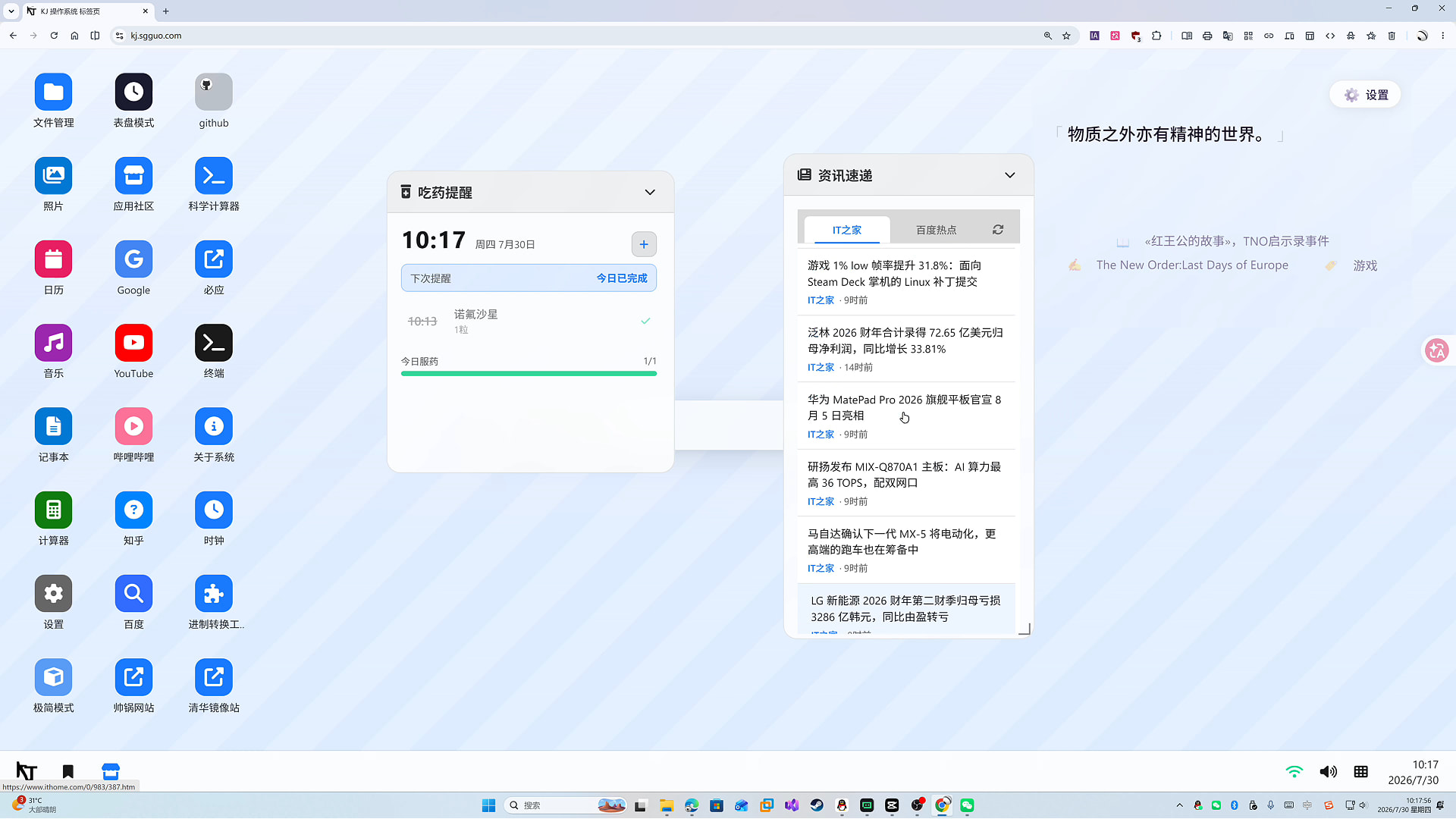The height and width of the screenshot is (819, 1456).
Task: Open the LG 新能源 2026 财年 news article
Action: (x=906, y=609)
